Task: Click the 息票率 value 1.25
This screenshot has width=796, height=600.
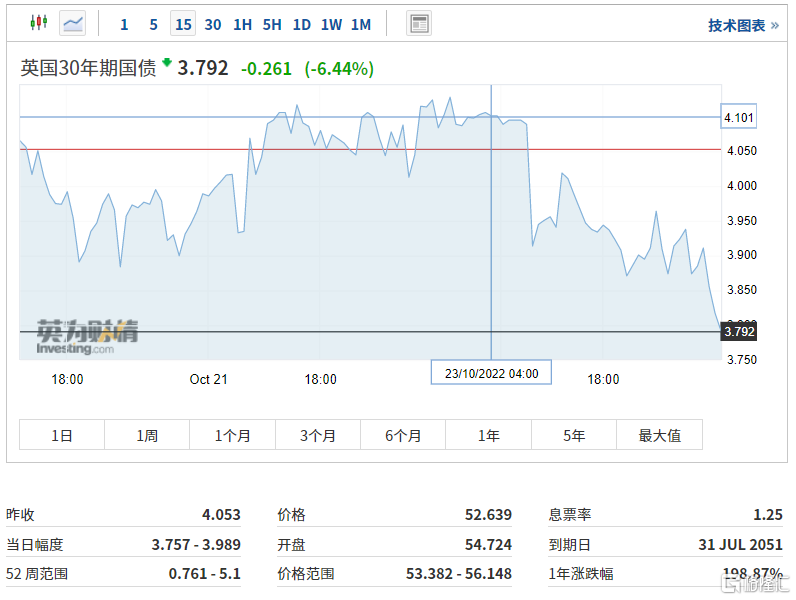Action: point(768,514)
